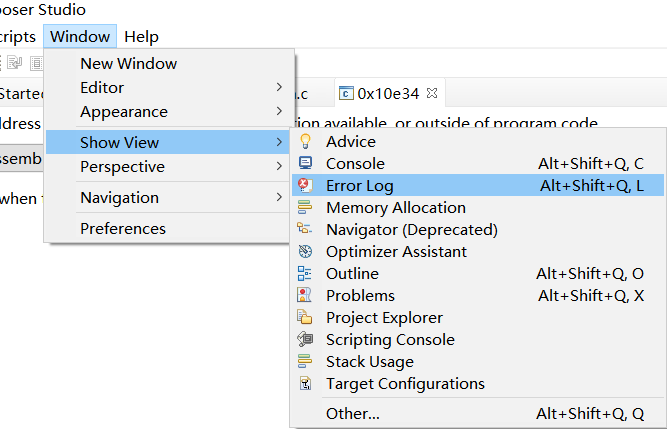Click the Advice lightbulb icon

(x=306, y=142)
